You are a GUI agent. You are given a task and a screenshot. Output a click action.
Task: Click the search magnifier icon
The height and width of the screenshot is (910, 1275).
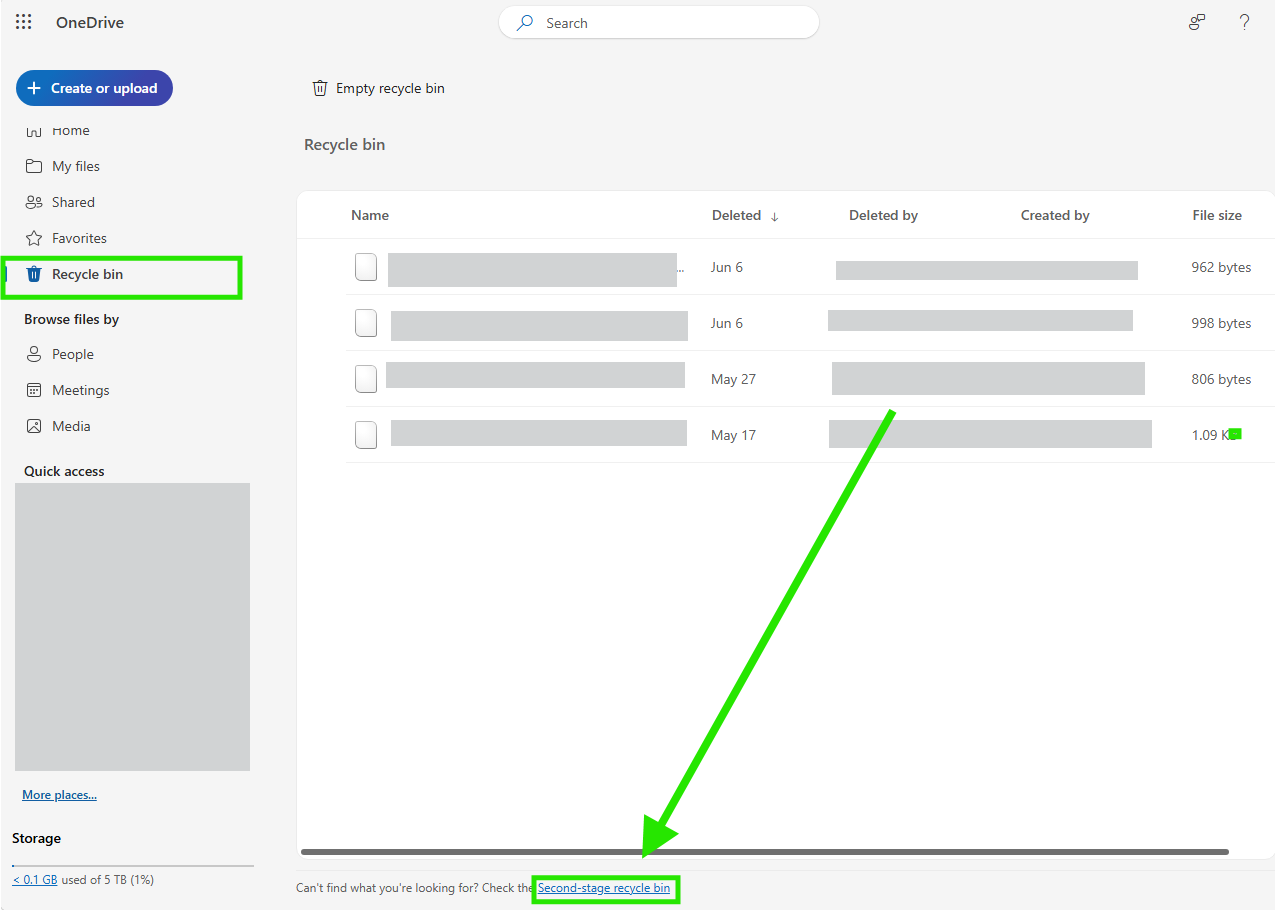point(525,23)
